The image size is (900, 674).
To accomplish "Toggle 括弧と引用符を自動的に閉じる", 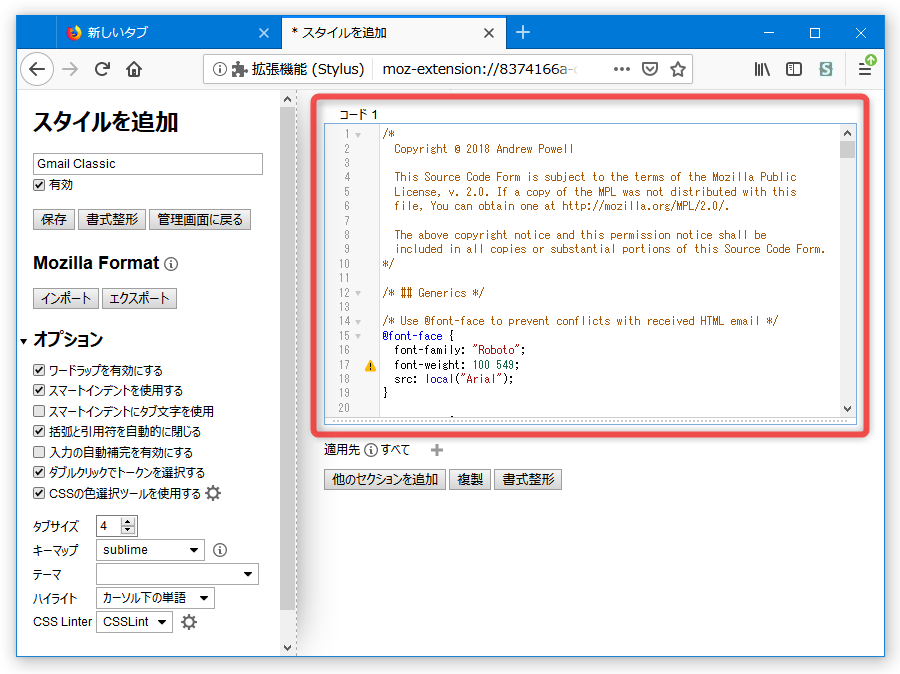I will pos(39,431).
